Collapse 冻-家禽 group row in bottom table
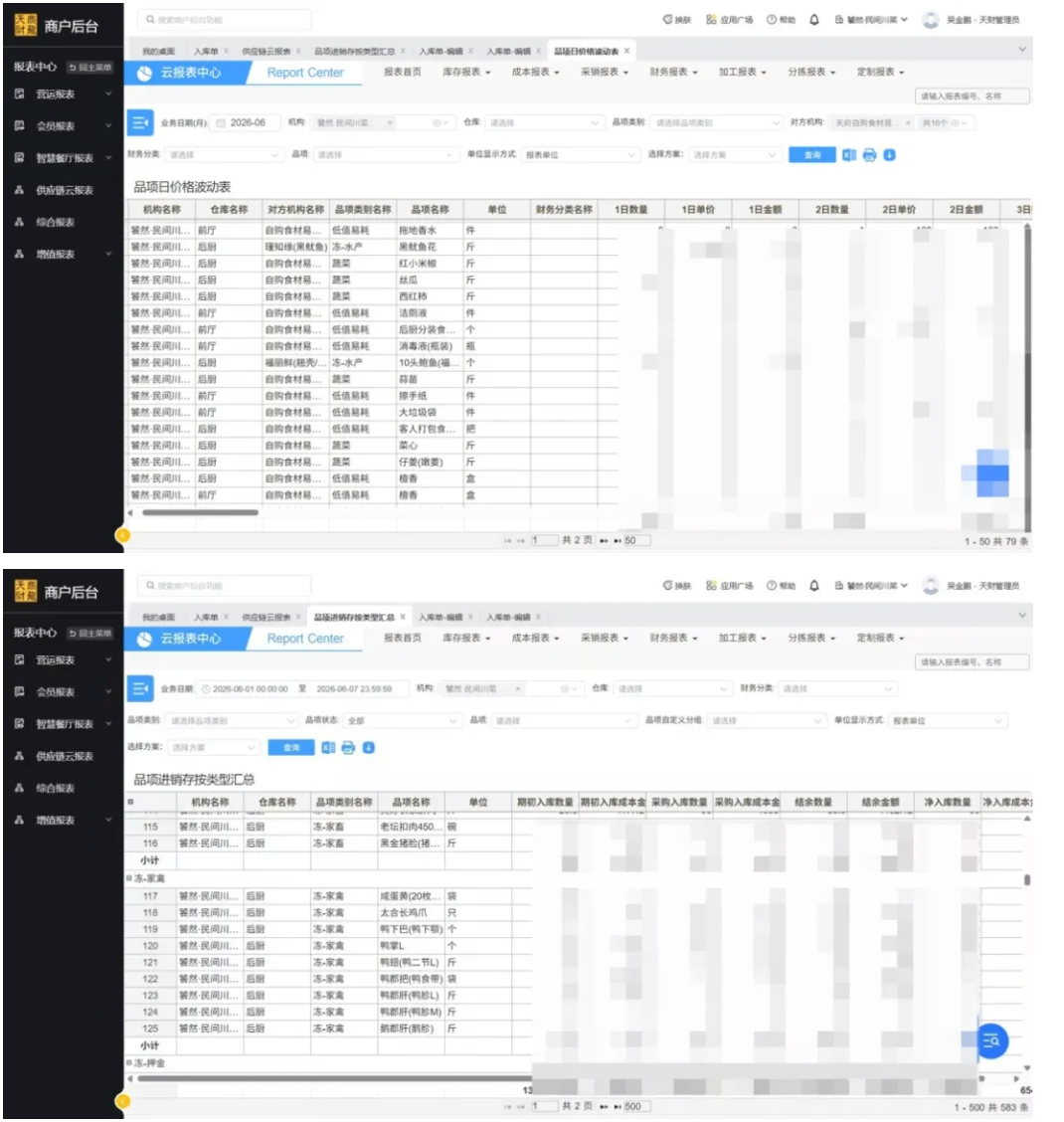The width and height of the screenshot is (1064, 1122). pyautogui.click(x=129, y=878)
